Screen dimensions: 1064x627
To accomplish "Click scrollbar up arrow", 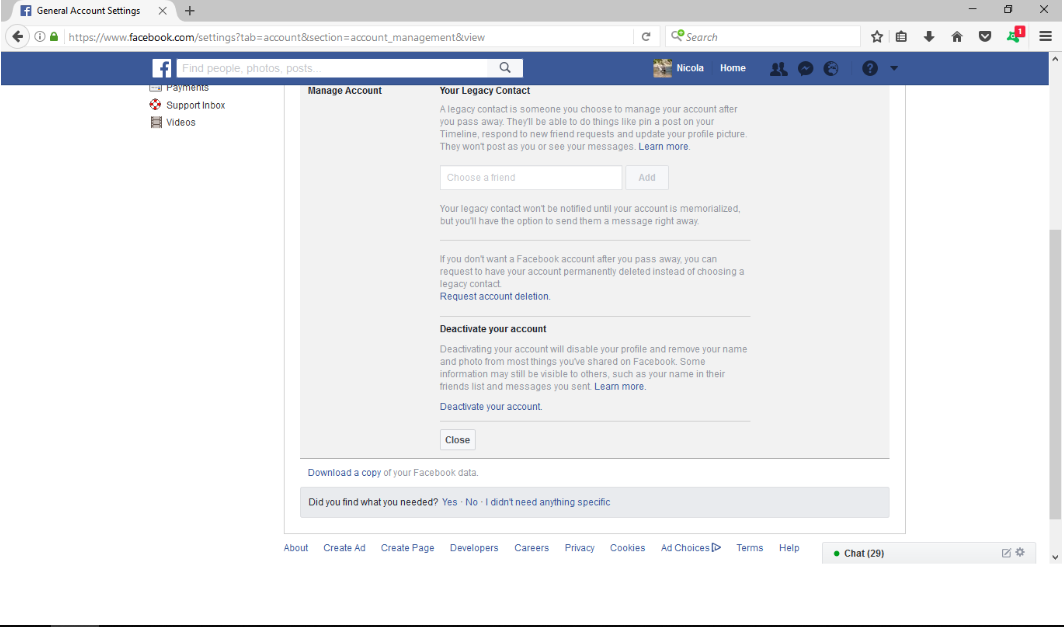I will (x=1054, y=59).
